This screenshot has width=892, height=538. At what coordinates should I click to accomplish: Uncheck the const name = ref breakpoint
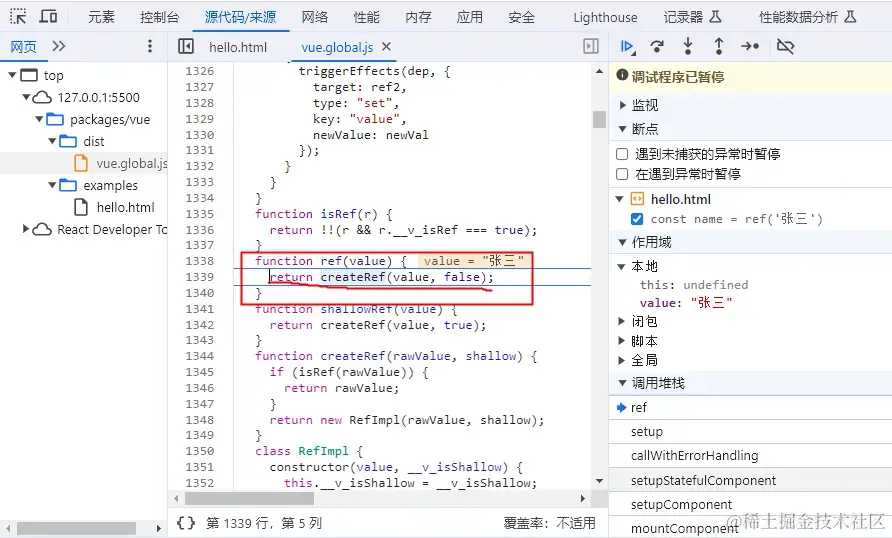(x=637, y=219)
